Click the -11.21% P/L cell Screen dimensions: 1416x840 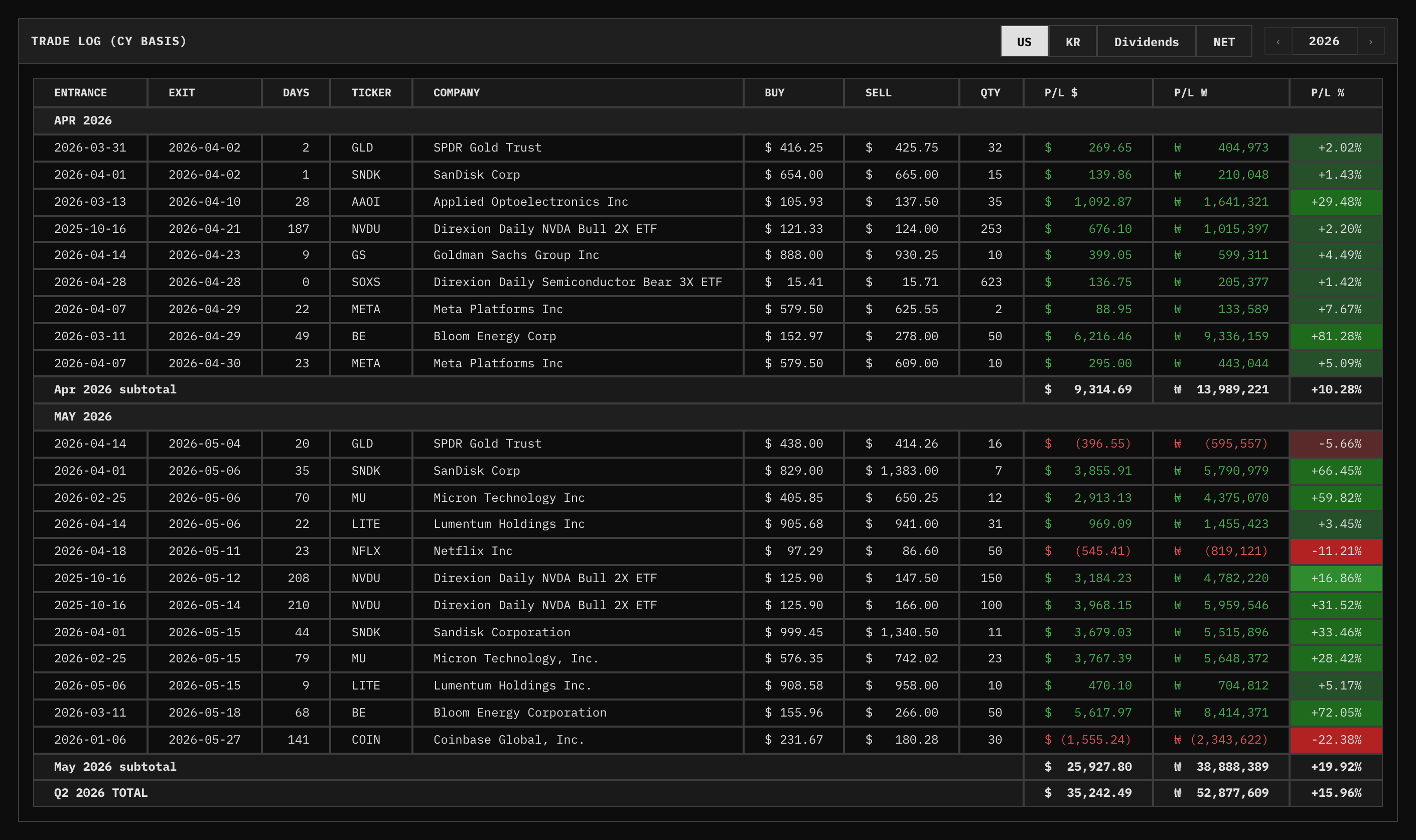pos(1336,551)
